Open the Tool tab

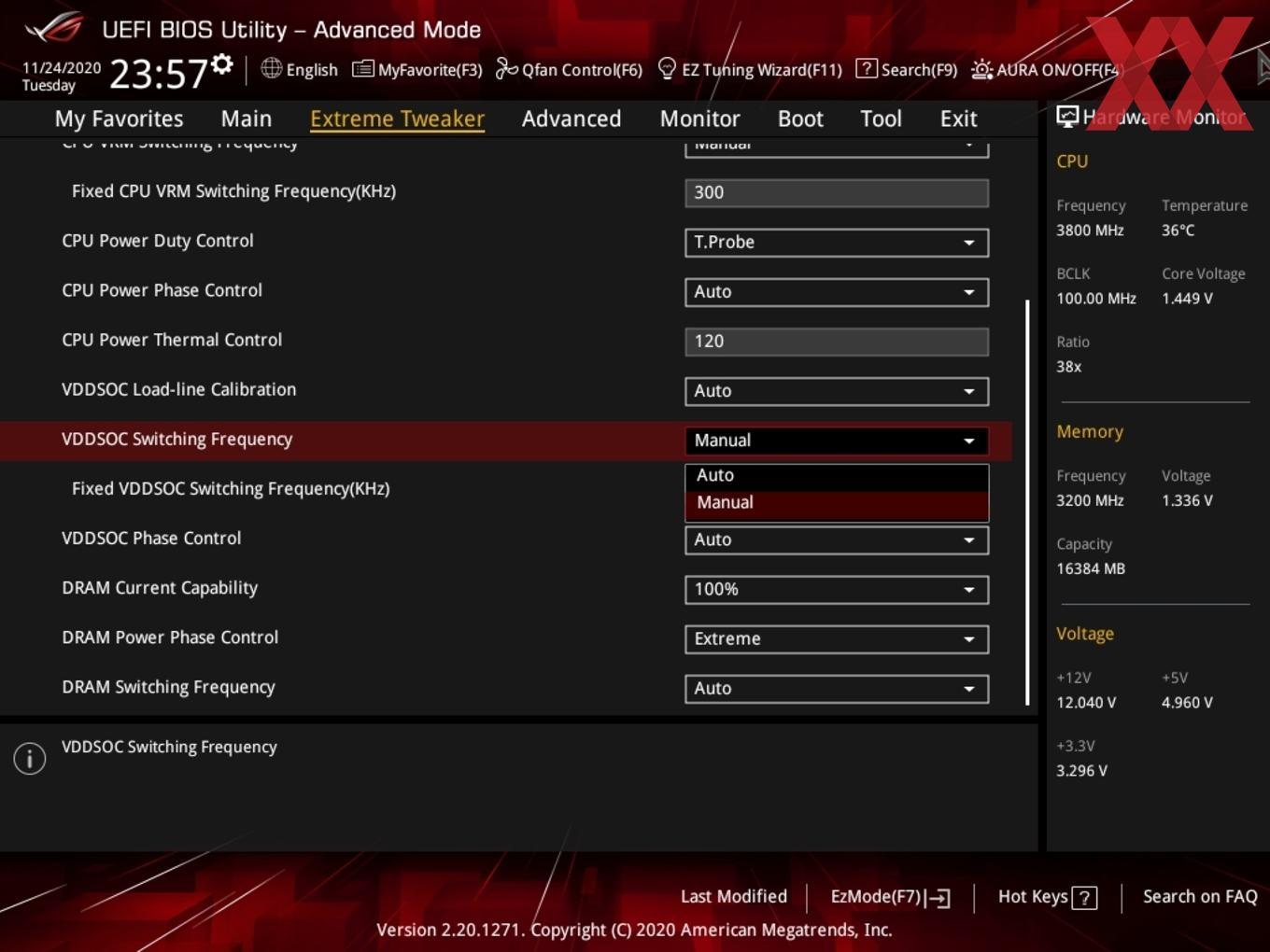881,119
